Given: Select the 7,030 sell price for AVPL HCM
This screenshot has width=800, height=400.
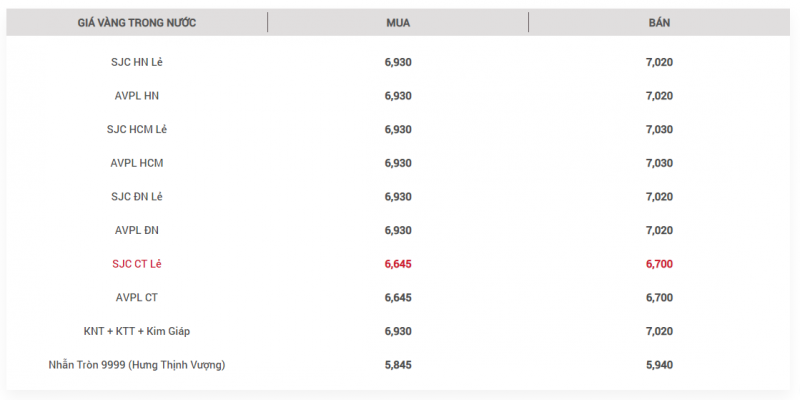Looking at the screenshot, I should click(x=659, y=163).
